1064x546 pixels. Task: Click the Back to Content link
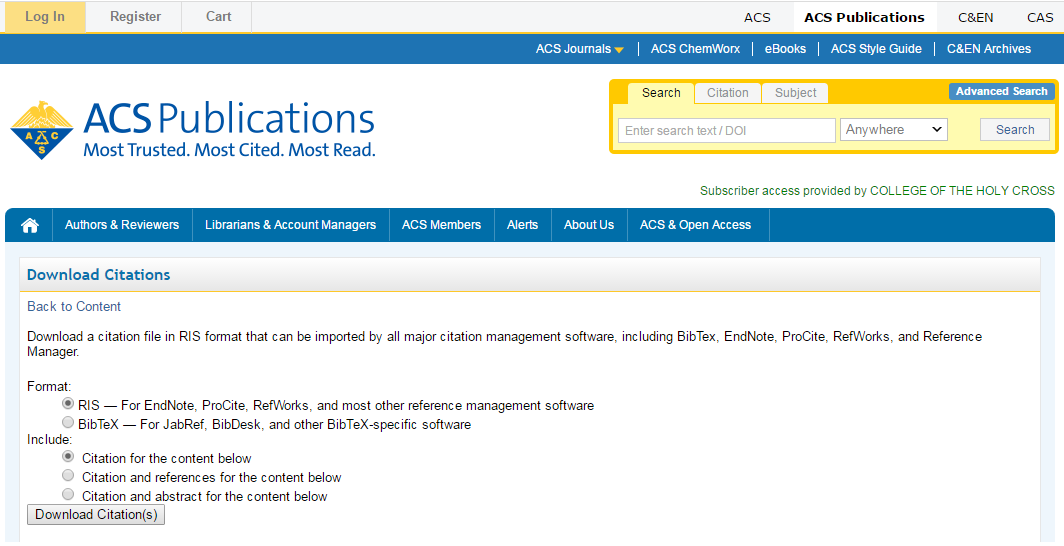[74, 307]
